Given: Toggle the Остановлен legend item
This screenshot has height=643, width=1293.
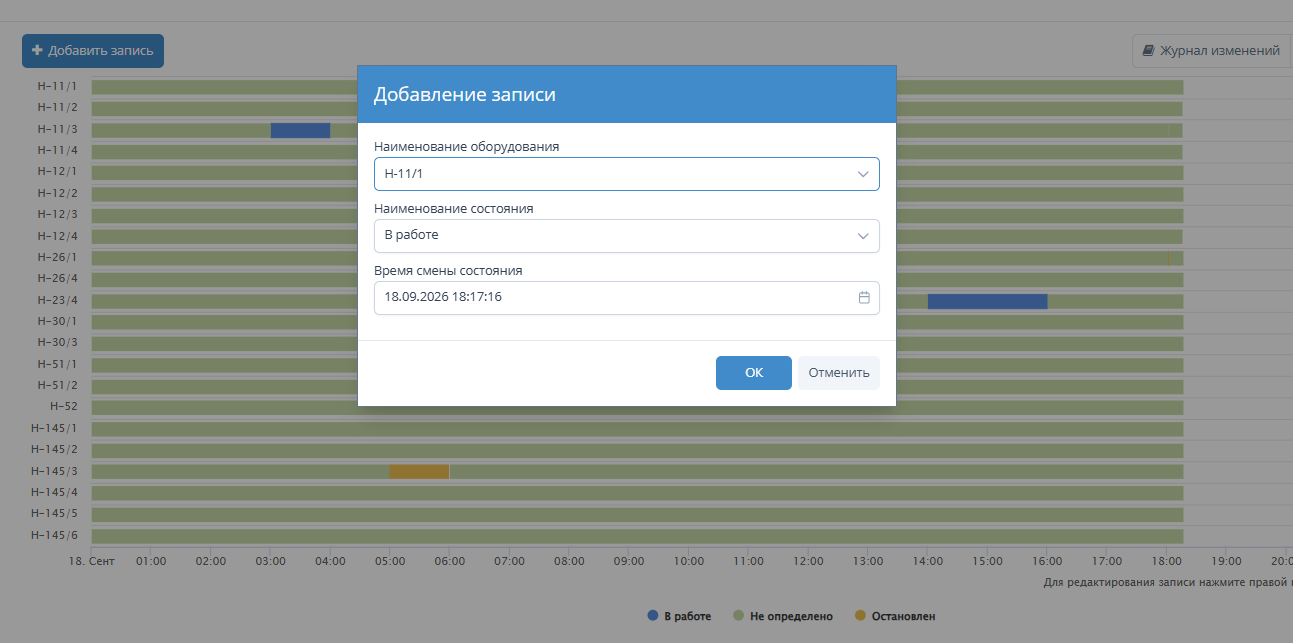Looking at the screenshot, I should 895,616.
